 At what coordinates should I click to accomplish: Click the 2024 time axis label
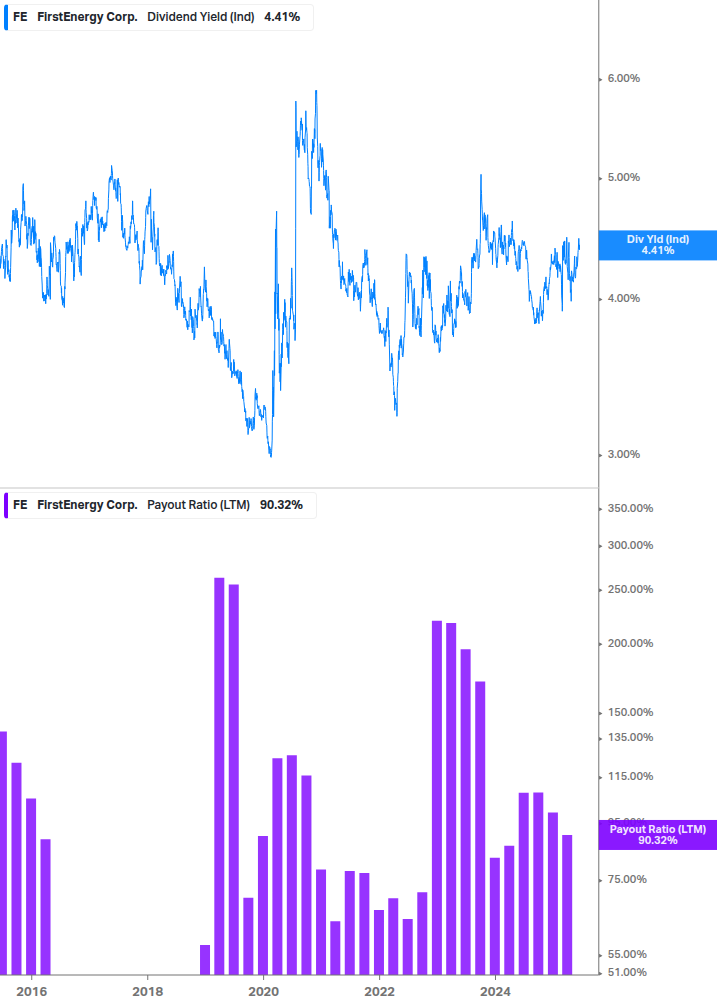(x=495, y=992)
